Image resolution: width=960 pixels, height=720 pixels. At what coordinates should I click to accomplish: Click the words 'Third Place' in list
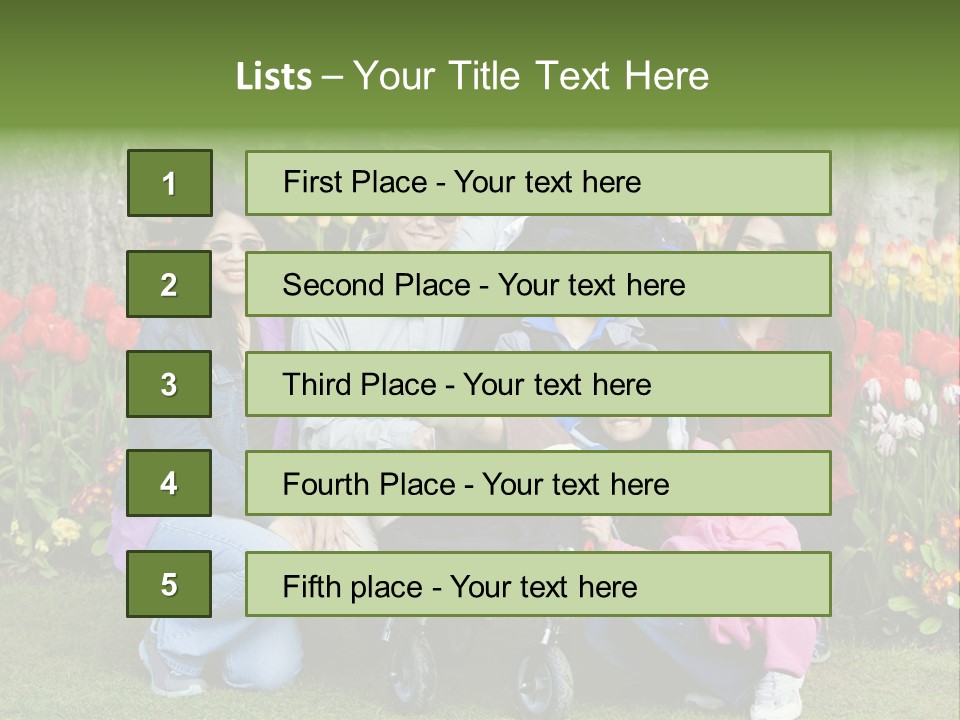click(x=359, y=384)
